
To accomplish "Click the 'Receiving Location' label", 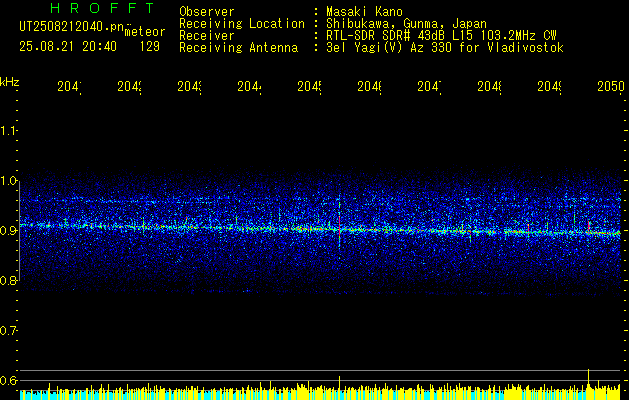I will coord(242,23).
